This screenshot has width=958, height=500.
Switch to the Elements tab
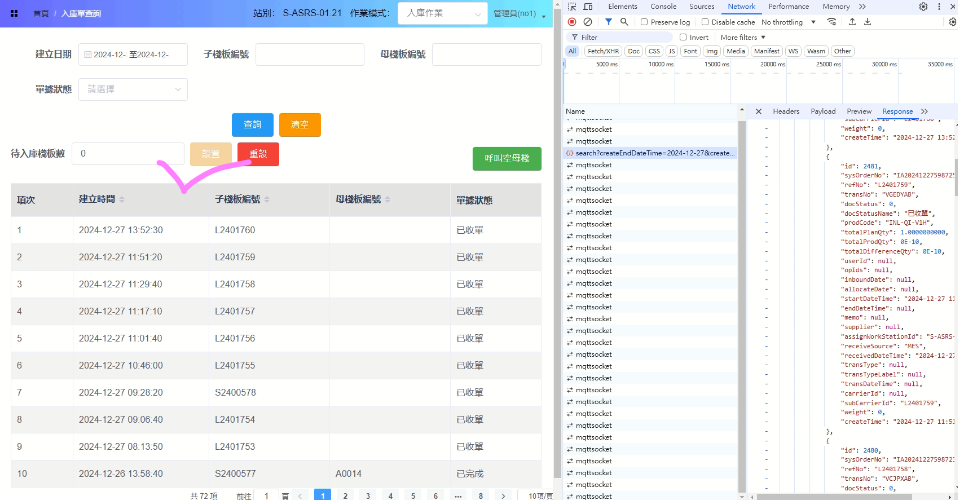[623, 7]
